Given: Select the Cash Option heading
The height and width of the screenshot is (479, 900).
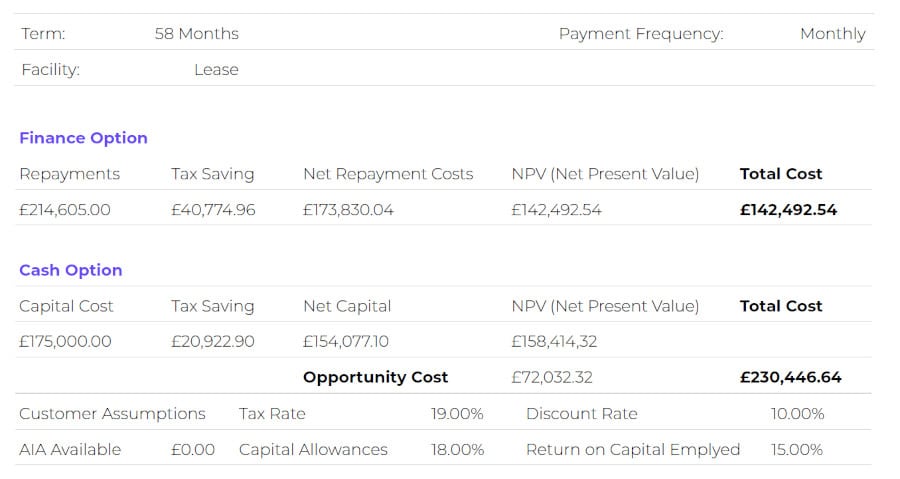Looking at the screenshot, I should [71, 270].
